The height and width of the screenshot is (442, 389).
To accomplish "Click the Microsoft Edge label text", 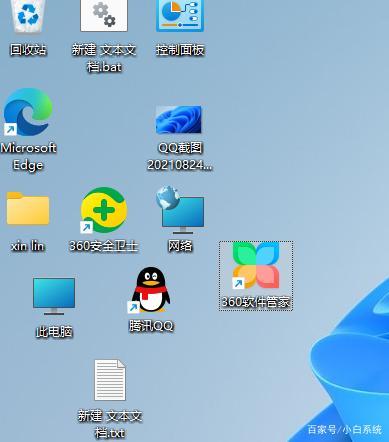I will click(28, 156).
